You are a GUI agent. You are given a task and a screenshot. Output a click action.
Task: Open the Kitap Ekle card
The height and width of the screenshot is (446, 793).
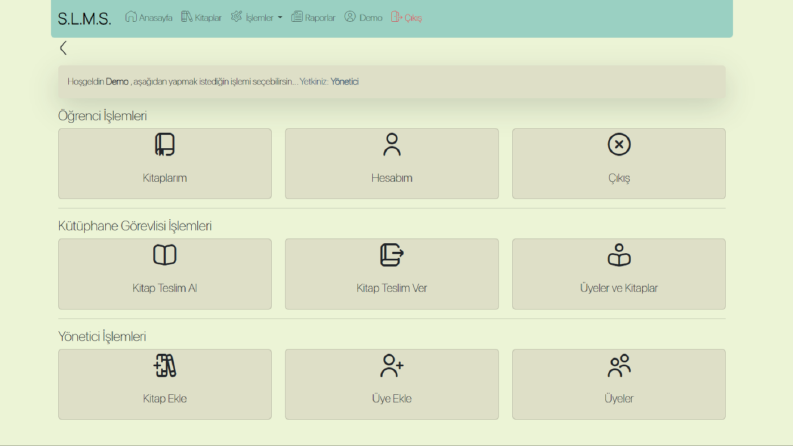pos(165,384)
